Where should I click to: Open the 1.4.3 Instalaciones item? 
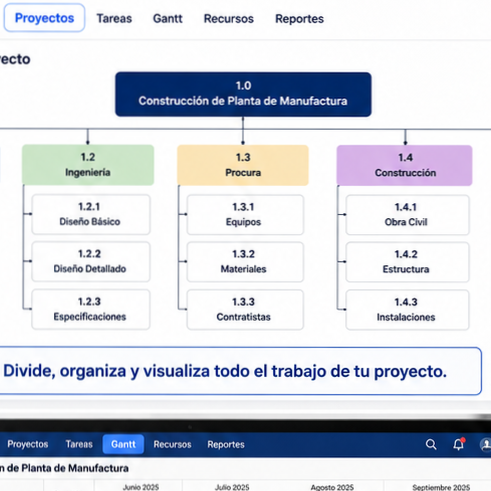click(407, 310)
